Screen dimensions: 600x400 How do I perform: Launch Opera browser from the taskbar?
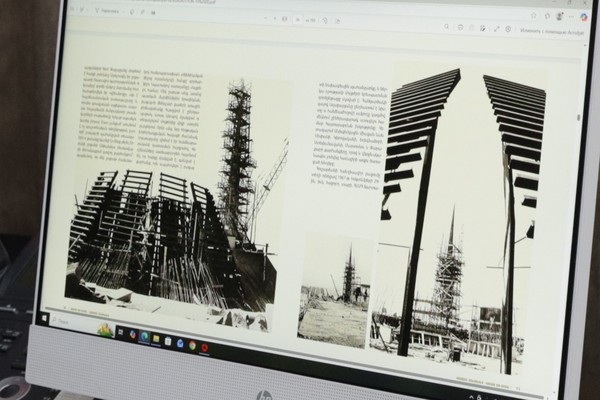click(205, 347)
